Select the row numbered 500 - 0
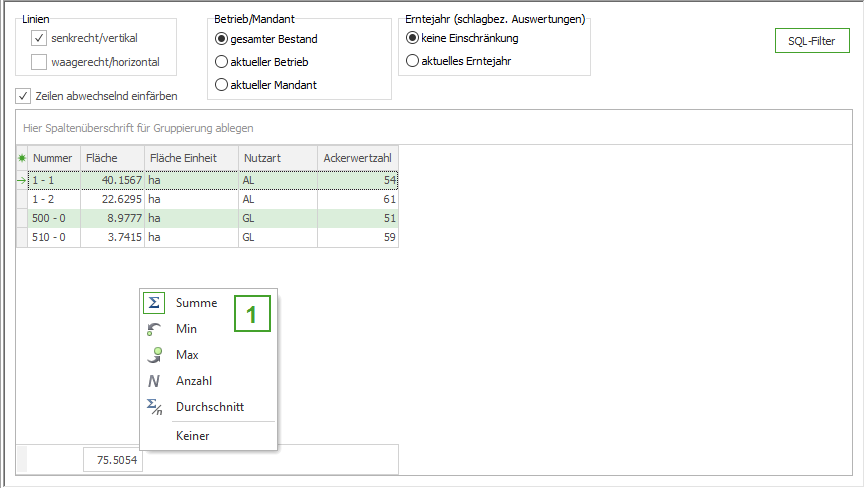865x488 pixels. coord(54,218)
